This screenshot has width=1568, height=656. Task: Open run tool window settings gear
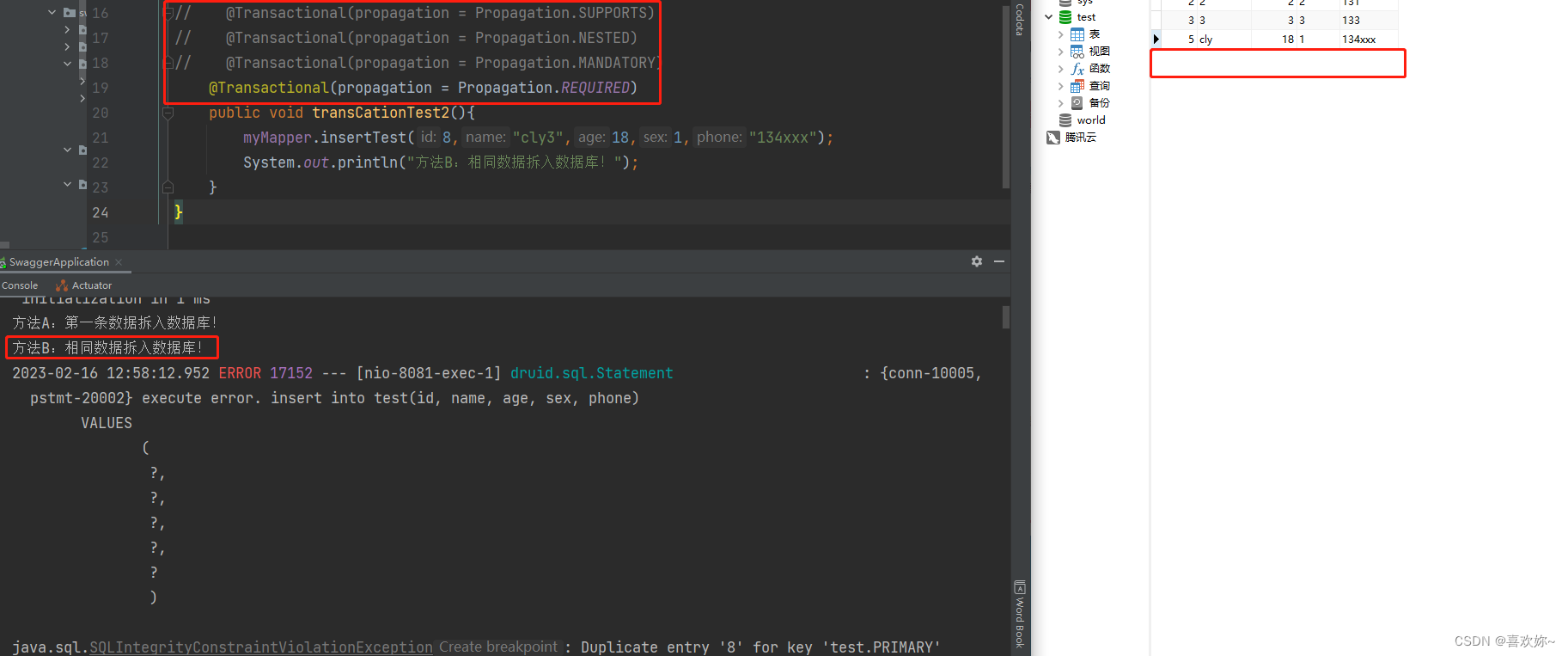[977, 261]
